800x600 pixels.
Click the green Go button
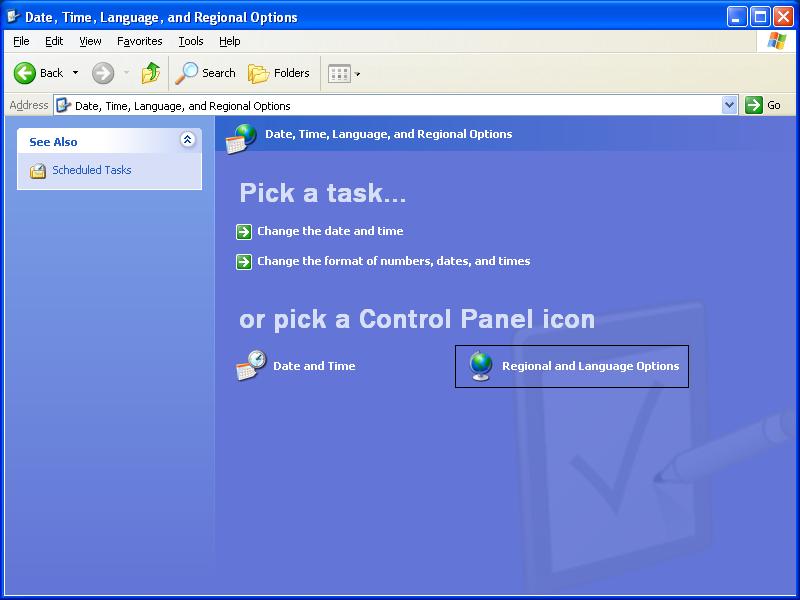point(753,104)
